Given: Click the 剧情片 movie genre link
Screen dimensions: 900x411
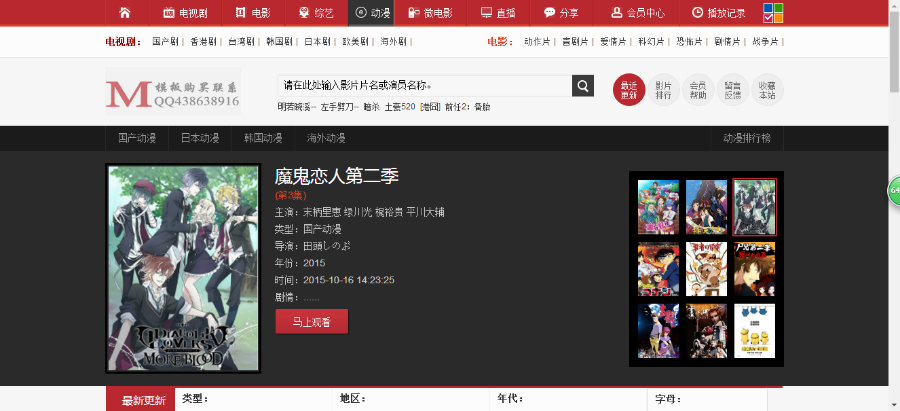Looking at the screenshot, I should tap(727, 42).
